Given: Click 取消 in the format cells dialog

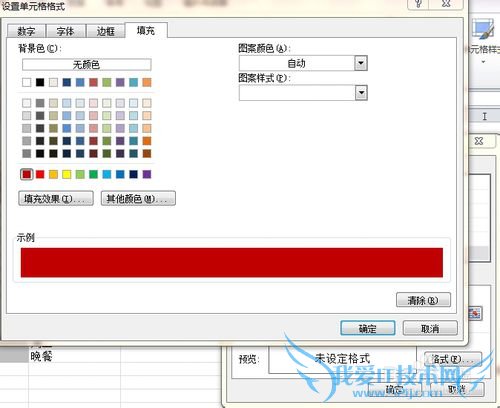Looking at the screenshot, I should [430, 328].
